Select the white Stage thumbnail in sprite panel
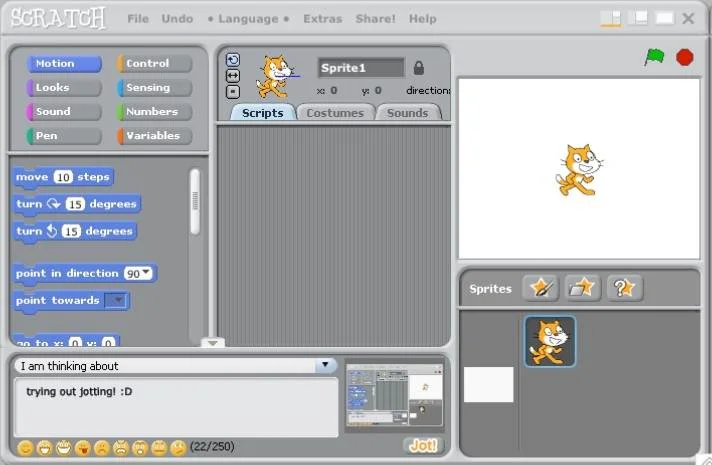This screenshot has width=712, height=465. [489, 385]
